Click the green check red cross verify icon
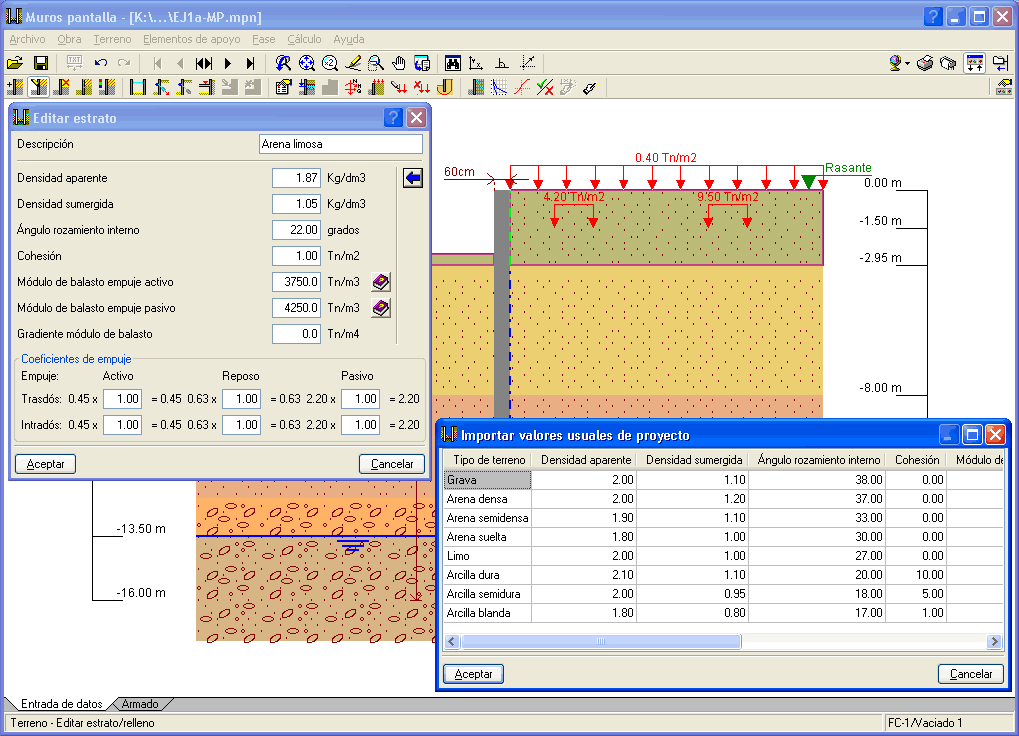 pyautogui.click(x=545, y=87)
